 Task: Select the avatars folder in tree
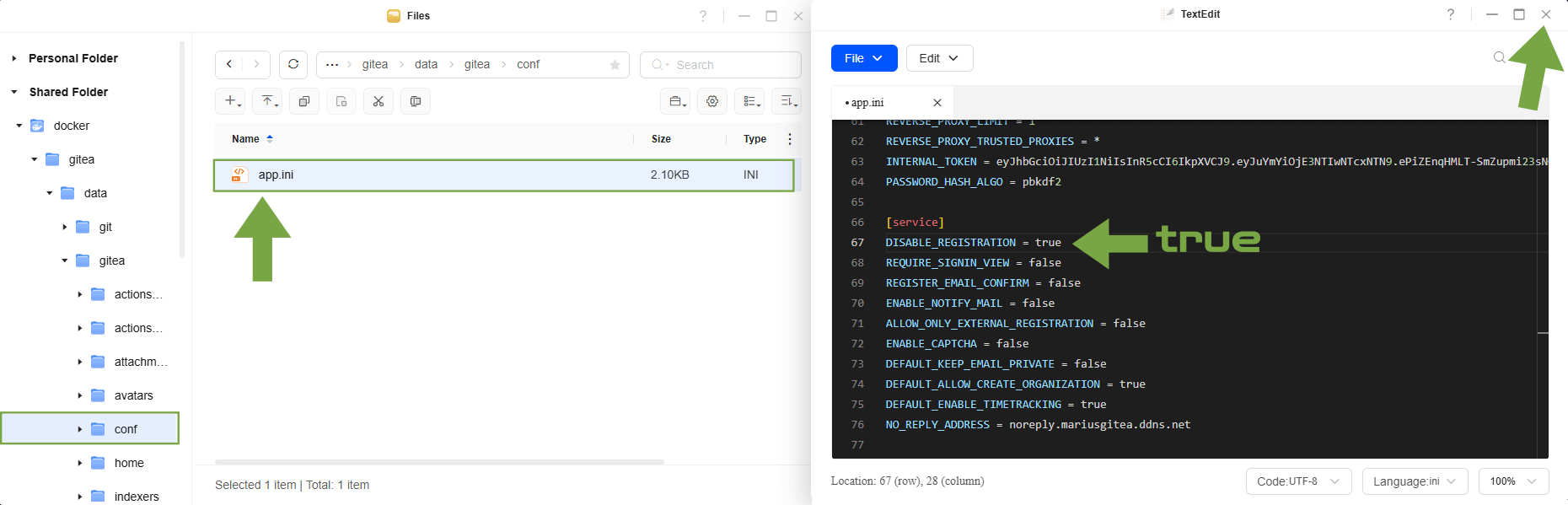point(133,395)
